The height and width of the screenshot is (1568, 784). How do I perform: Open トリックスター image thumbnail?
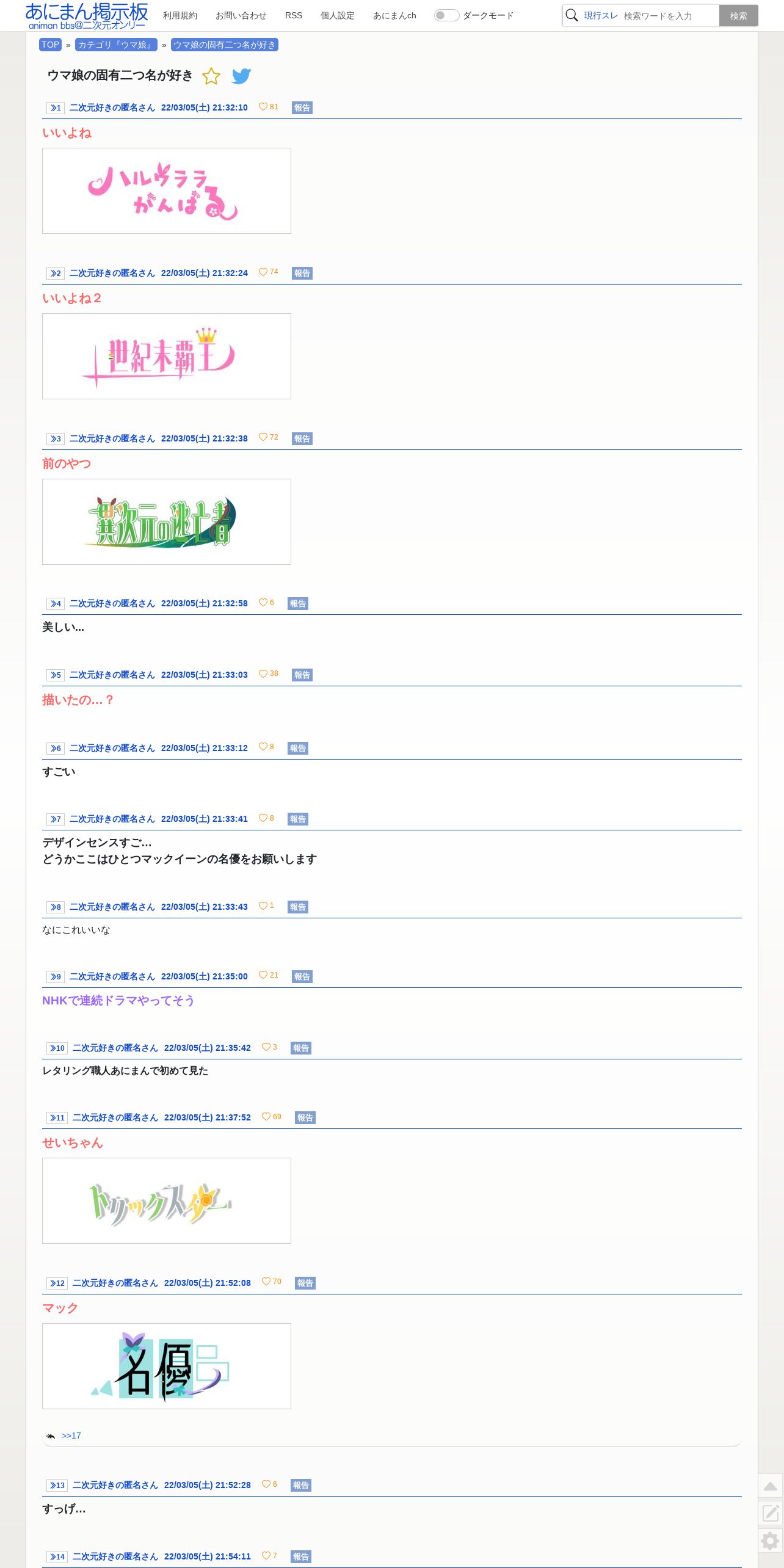pyautogui.click(x=167, y=1200)
